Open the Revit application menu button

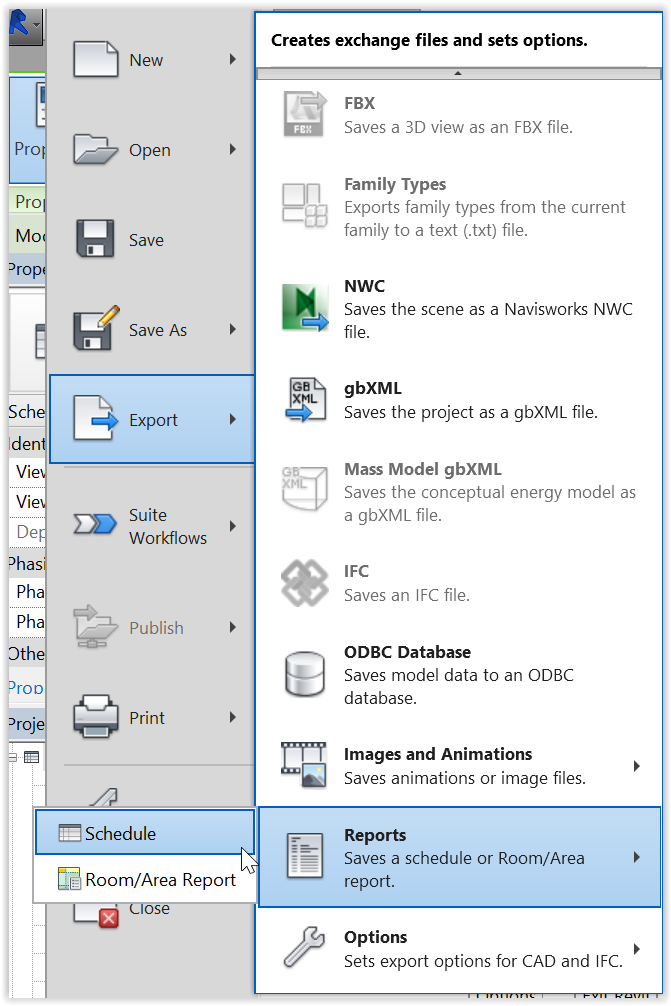coord(26,25)
